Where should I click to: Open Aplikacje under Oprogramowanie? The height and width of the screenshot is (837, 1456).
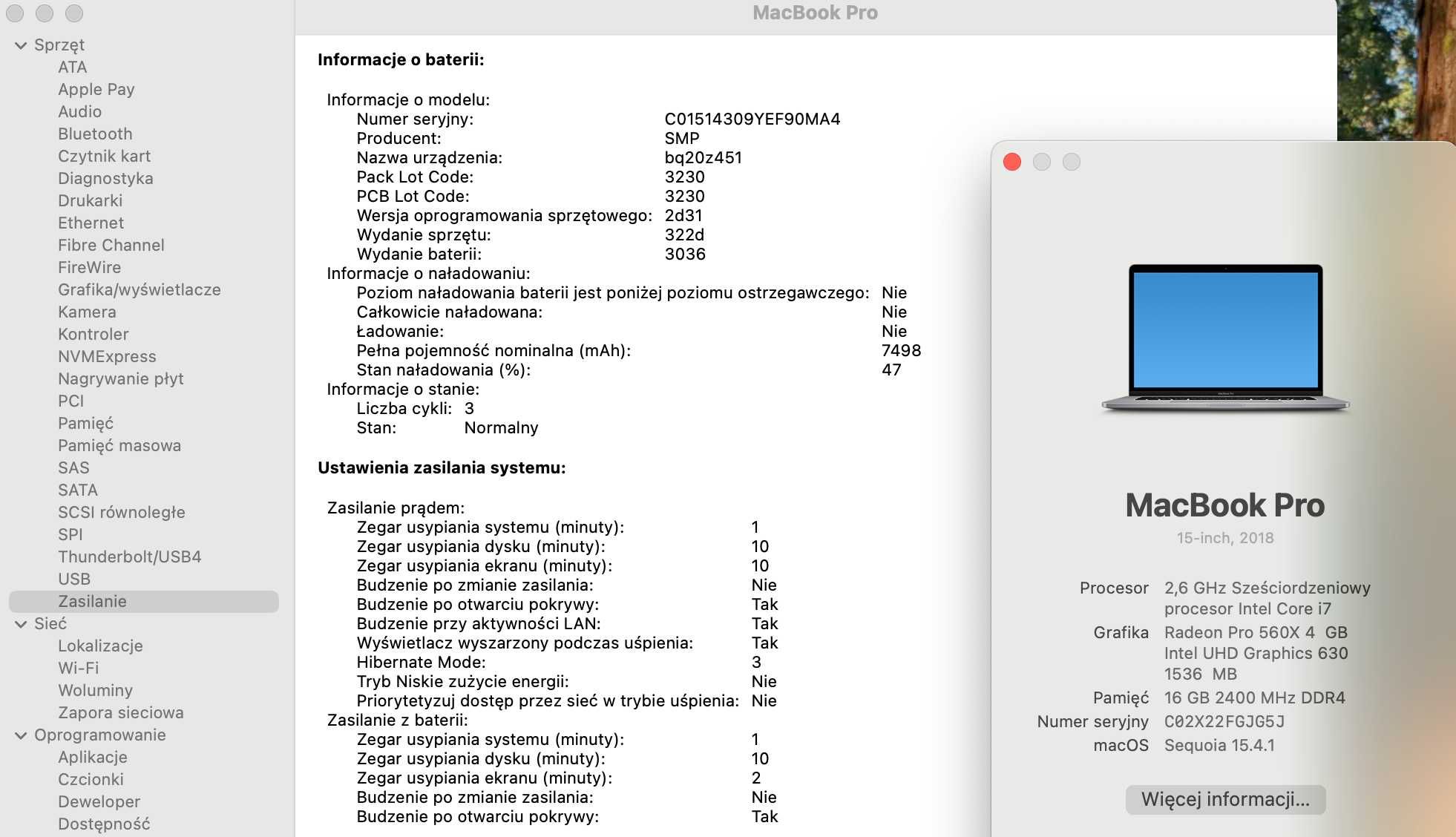coord(93,757)
